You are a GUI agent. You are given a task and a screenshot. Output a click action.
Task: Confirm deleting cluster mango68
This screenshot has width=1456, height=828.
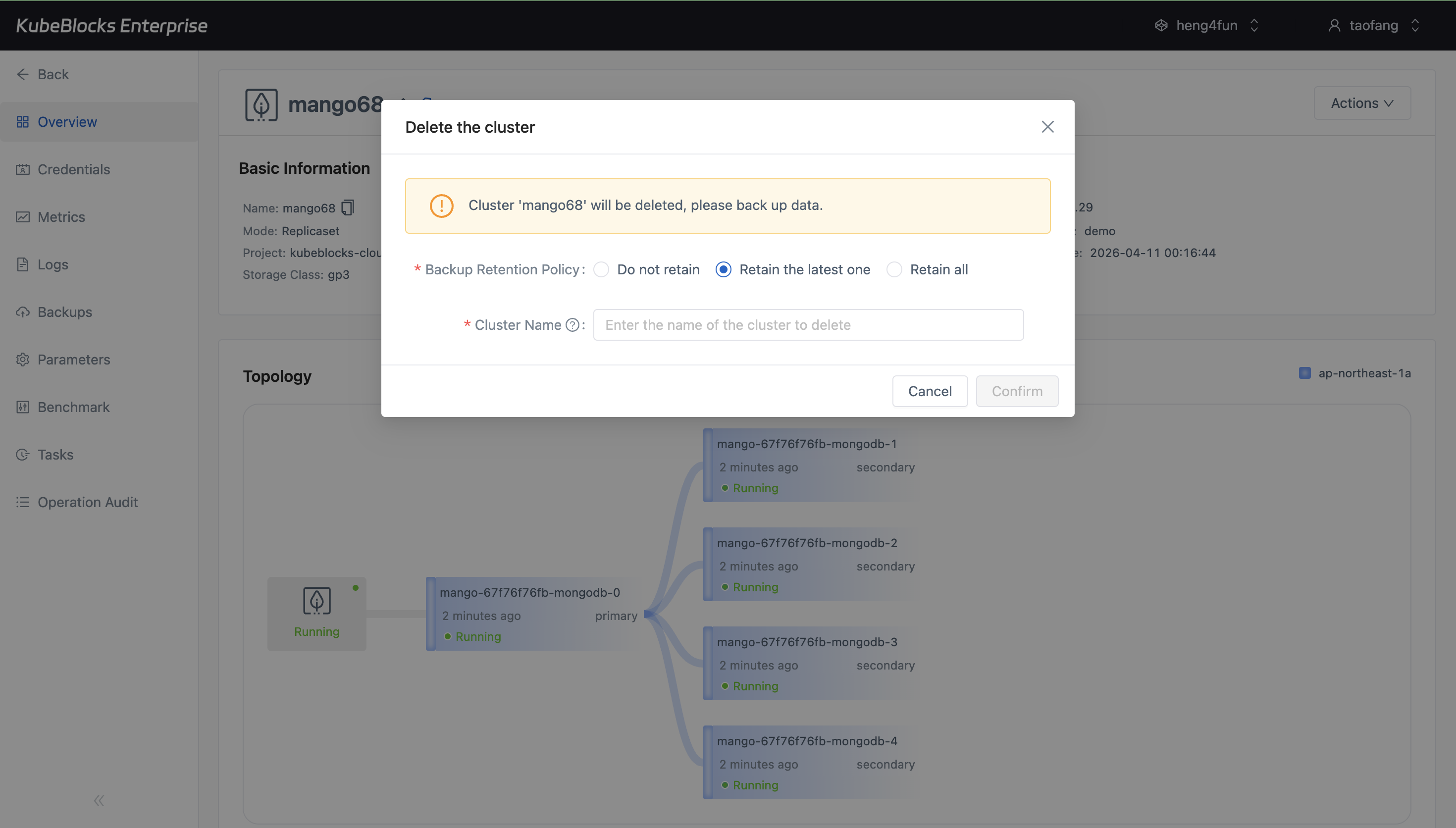click(x=1017, y=391)
